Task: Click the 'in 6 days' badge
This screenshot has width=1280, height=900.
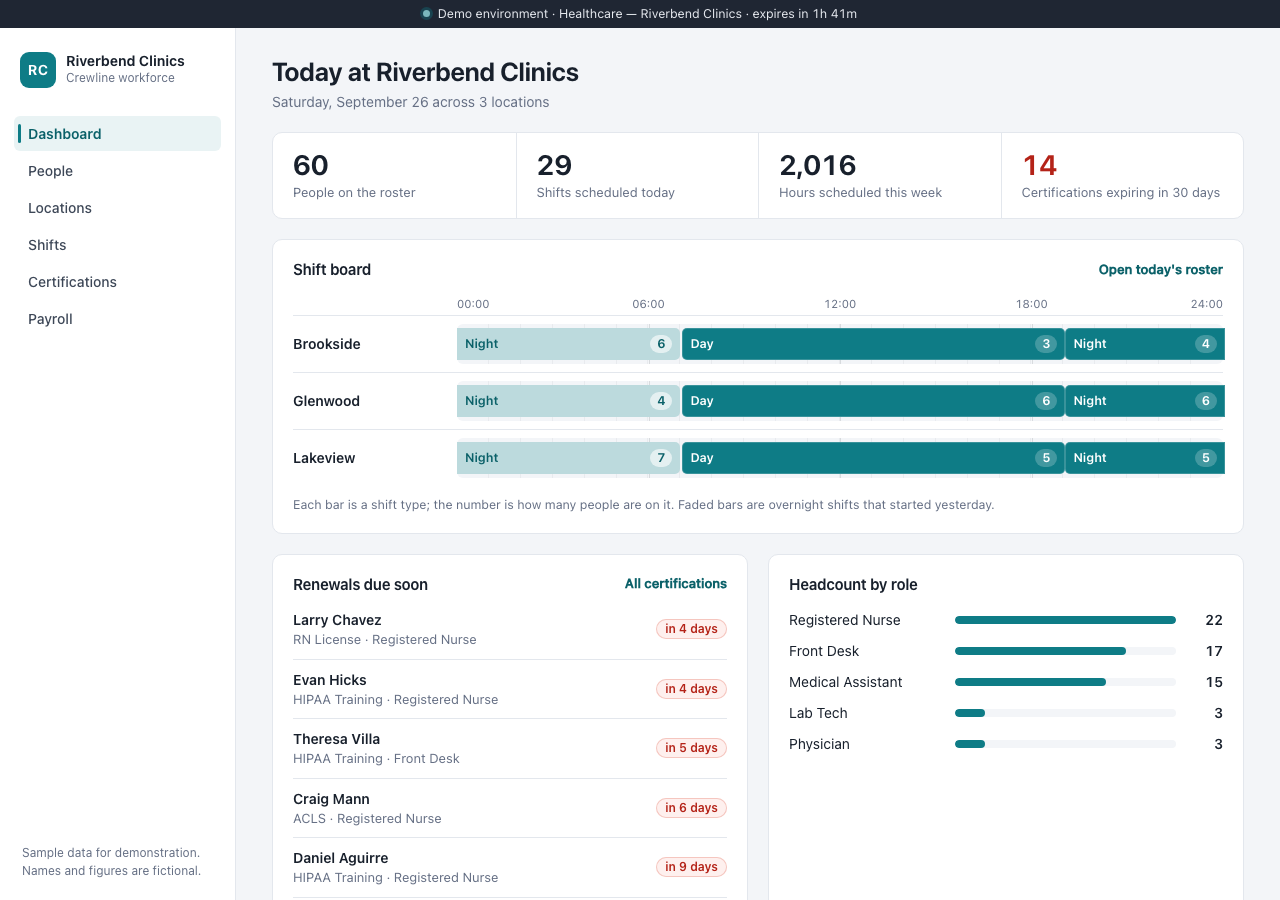Action: click(x=692, y=808)
